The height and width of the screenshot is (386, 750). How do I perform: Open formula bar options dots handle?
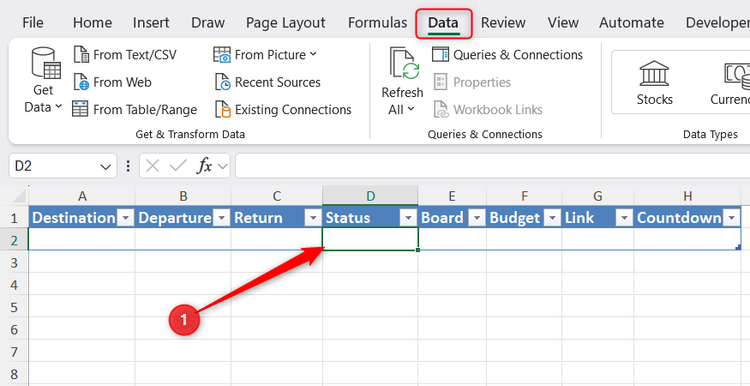point(128,166)
